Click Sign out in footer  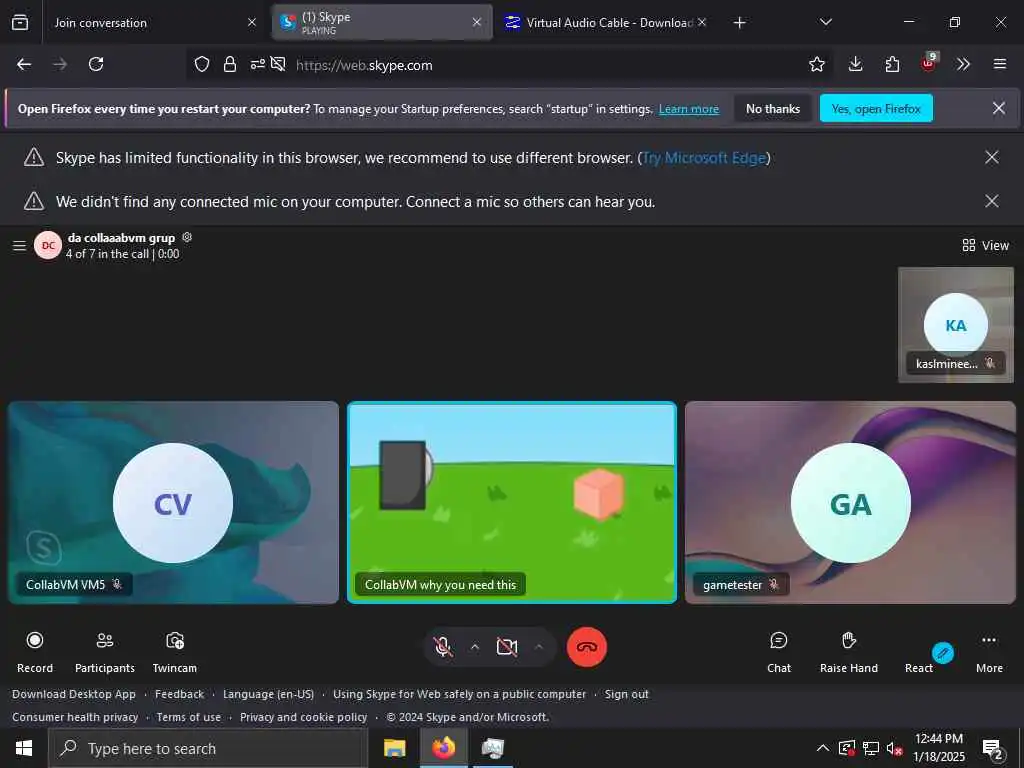(x=627, y=694)
